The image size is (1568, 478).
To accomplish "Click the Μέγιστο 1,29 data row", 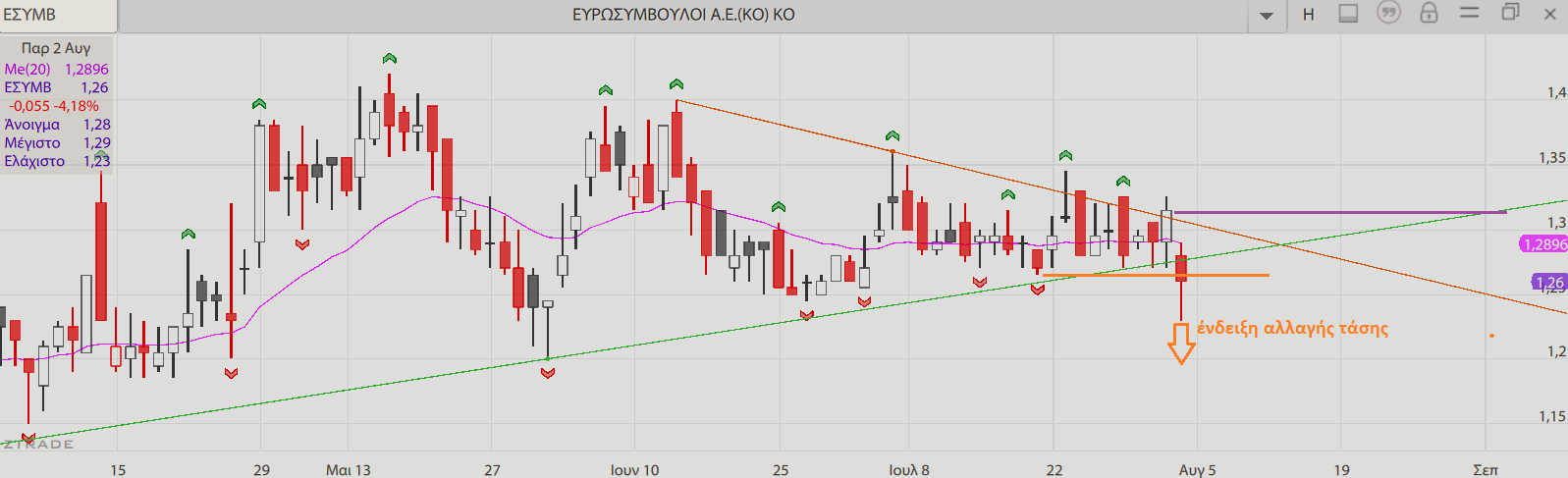I will point(56,143).
